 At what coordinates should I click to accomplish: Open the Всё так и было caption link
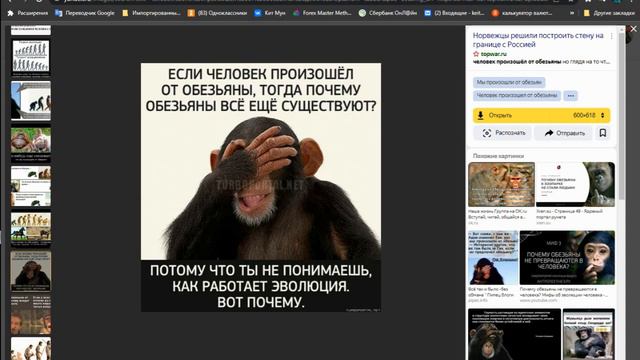tap(491, 292)
